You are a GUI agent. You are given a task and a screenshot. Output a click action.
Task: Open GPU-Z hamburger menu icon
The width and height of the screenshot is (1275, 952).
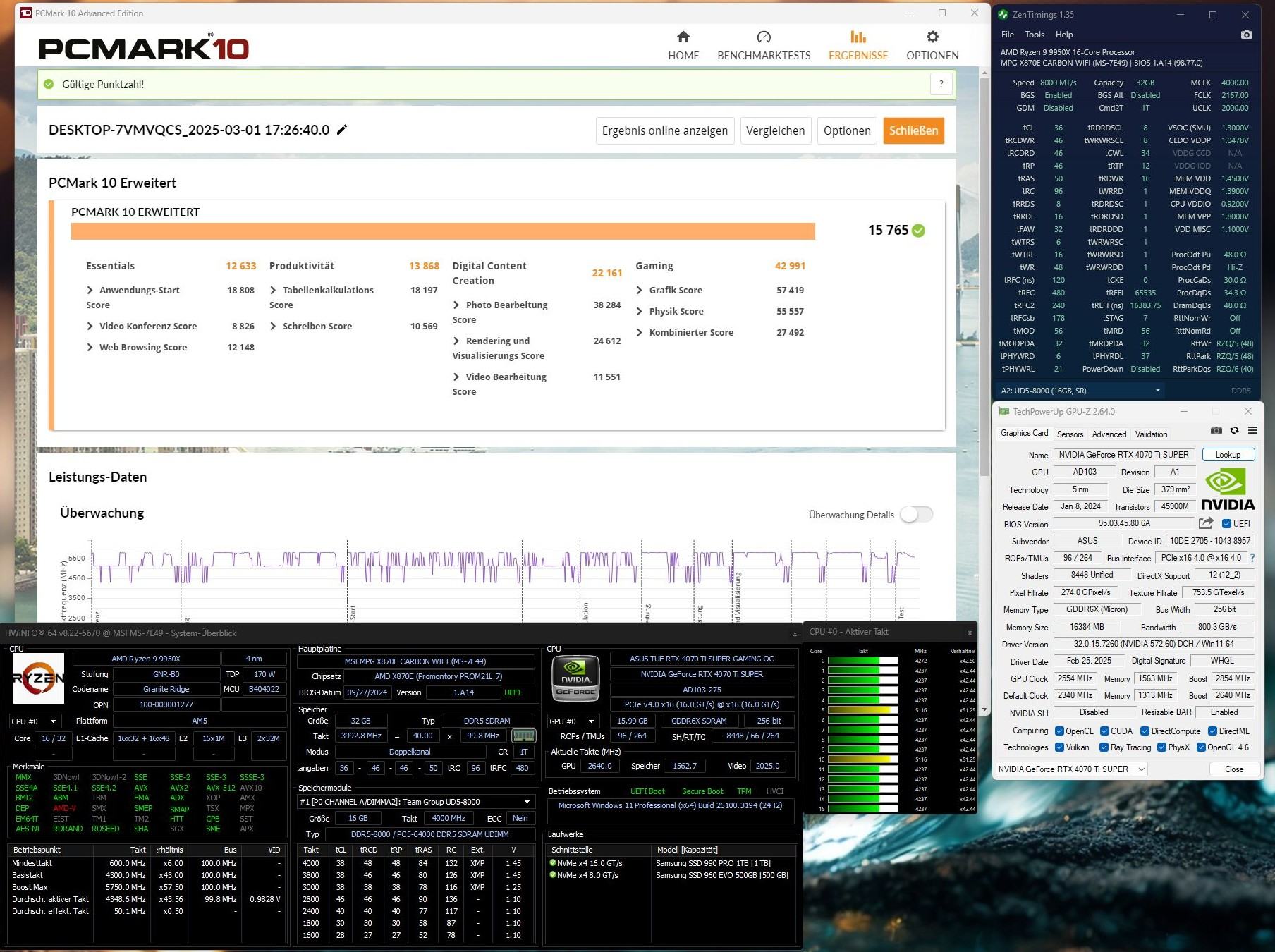1252,430
